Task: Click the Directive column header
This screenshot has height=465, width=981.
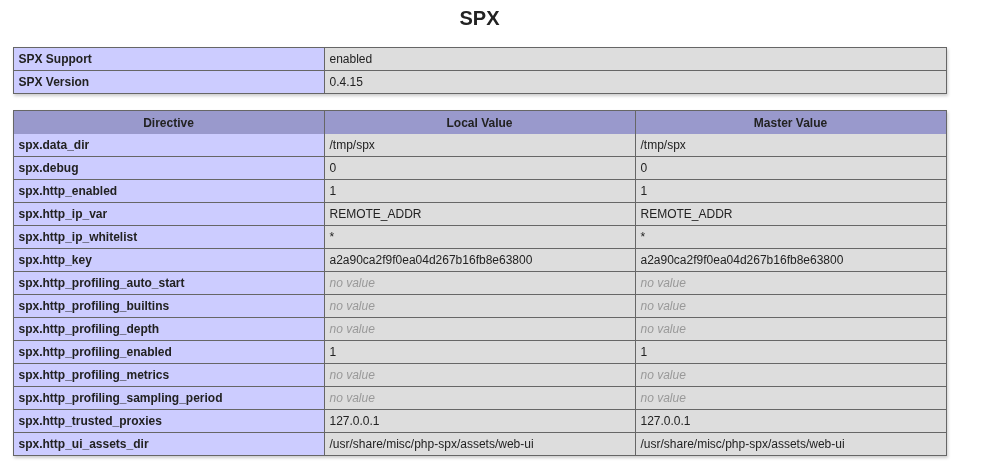Action: coord(168,123)
